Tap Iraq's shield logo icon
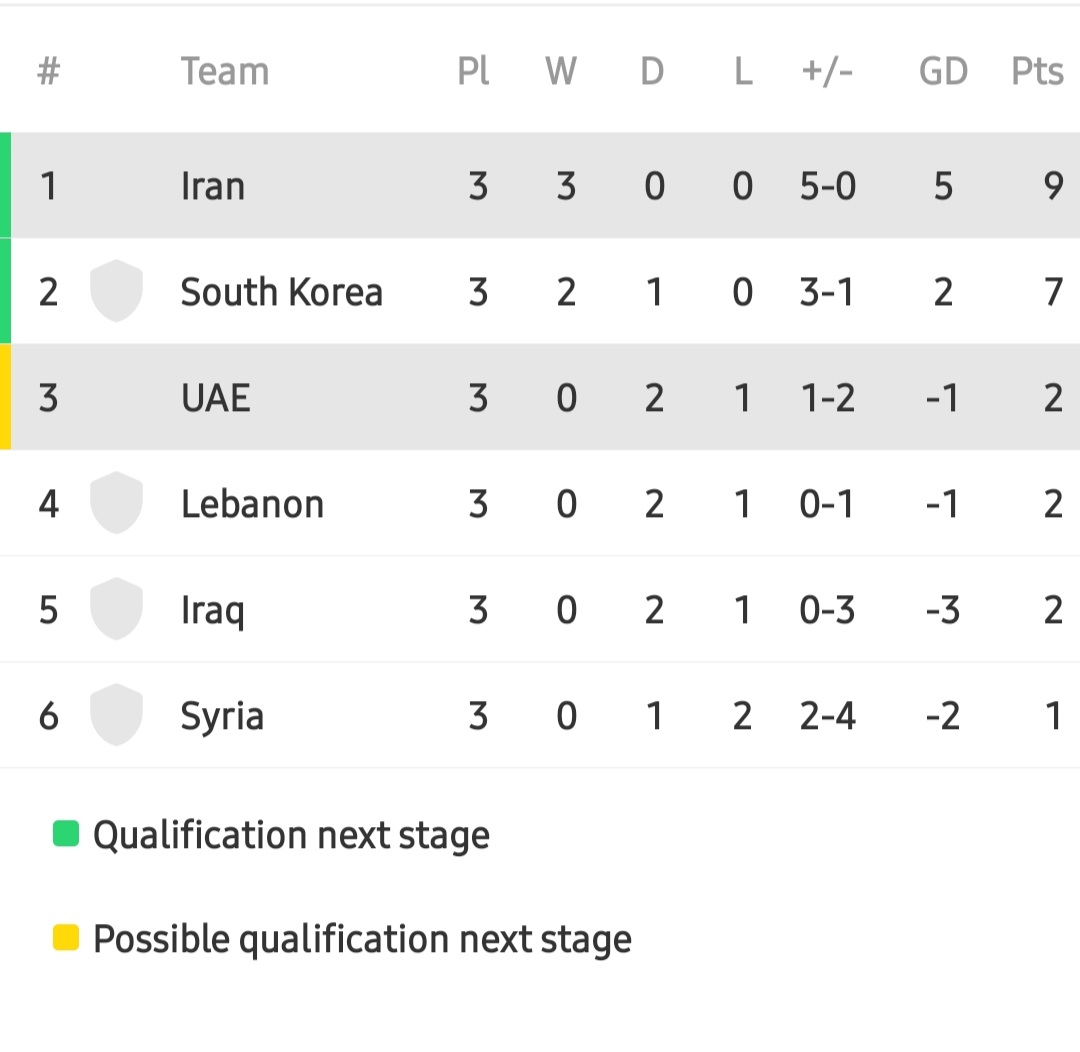 click(x=116, y=609)
